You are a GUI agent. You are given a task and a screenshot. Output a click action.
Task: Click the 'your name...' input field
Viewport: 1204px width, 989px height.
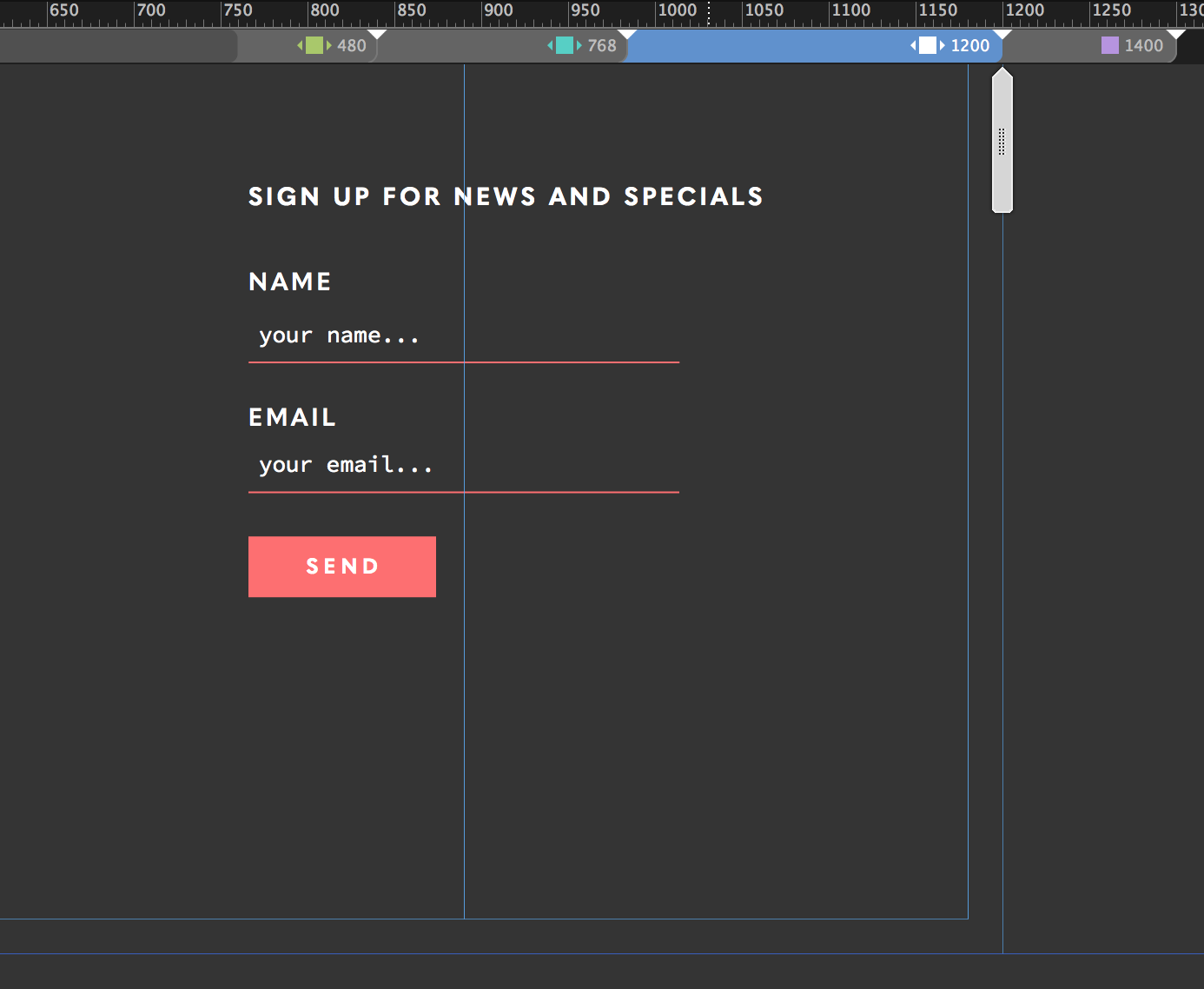[x=464, y=336]
